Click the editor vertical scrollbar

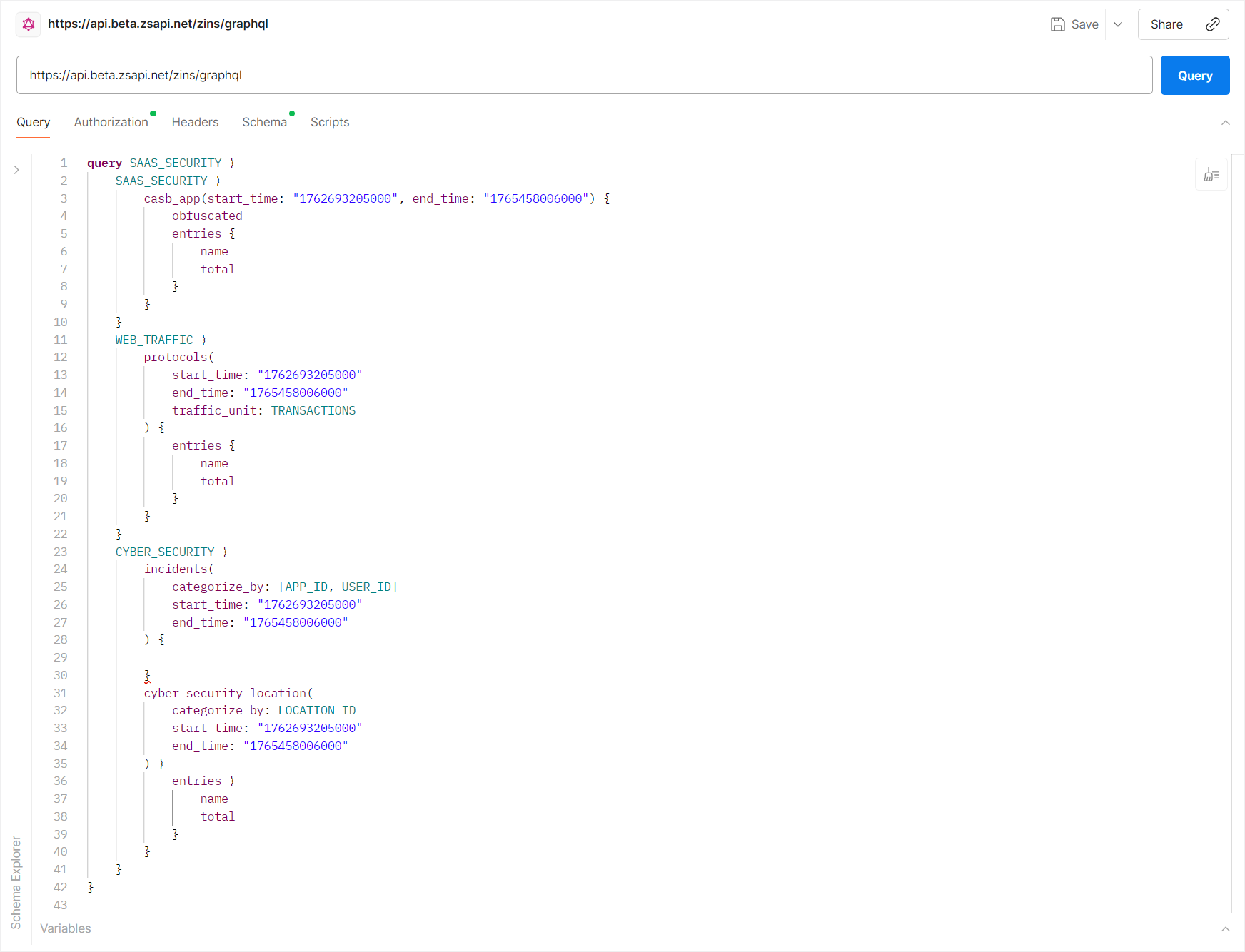[1238, 532]
